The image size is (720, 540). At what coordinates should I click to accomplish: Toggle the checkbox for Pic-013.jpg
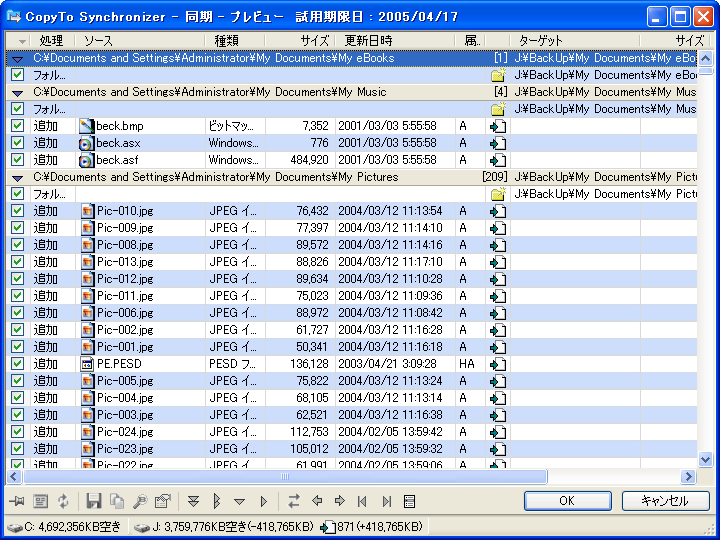click(x=17, y=261)
